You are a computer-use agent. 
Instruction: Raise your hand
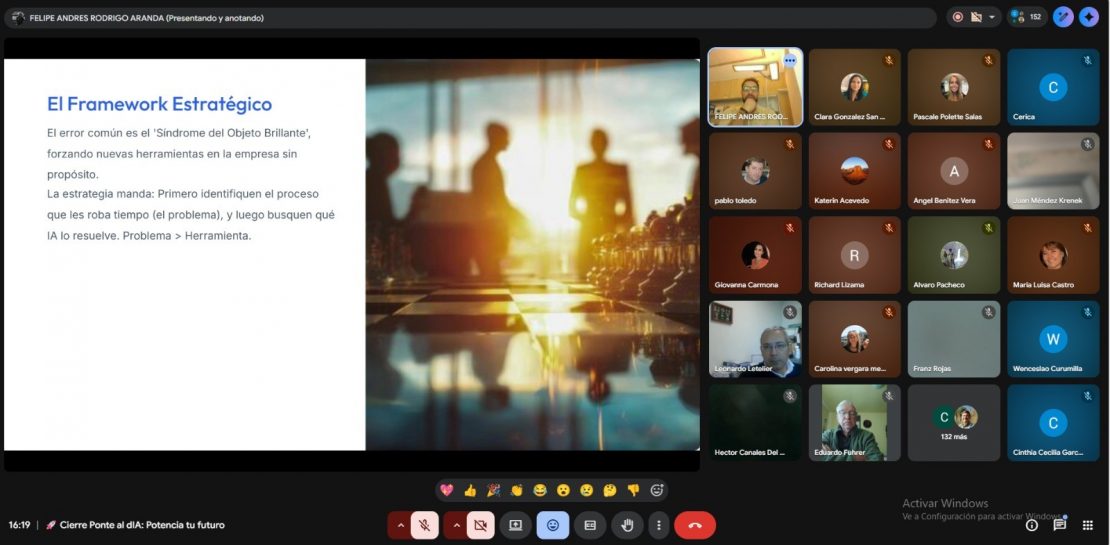pos(628,525)
